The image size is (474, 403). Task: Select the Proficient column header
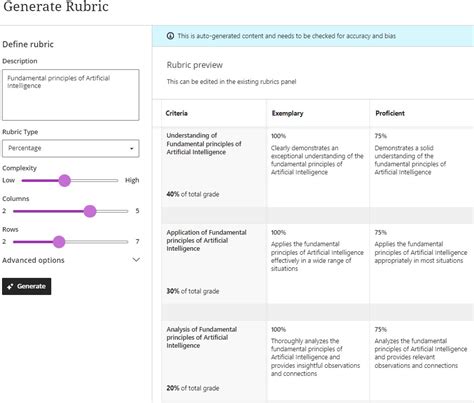coord(390,113)
